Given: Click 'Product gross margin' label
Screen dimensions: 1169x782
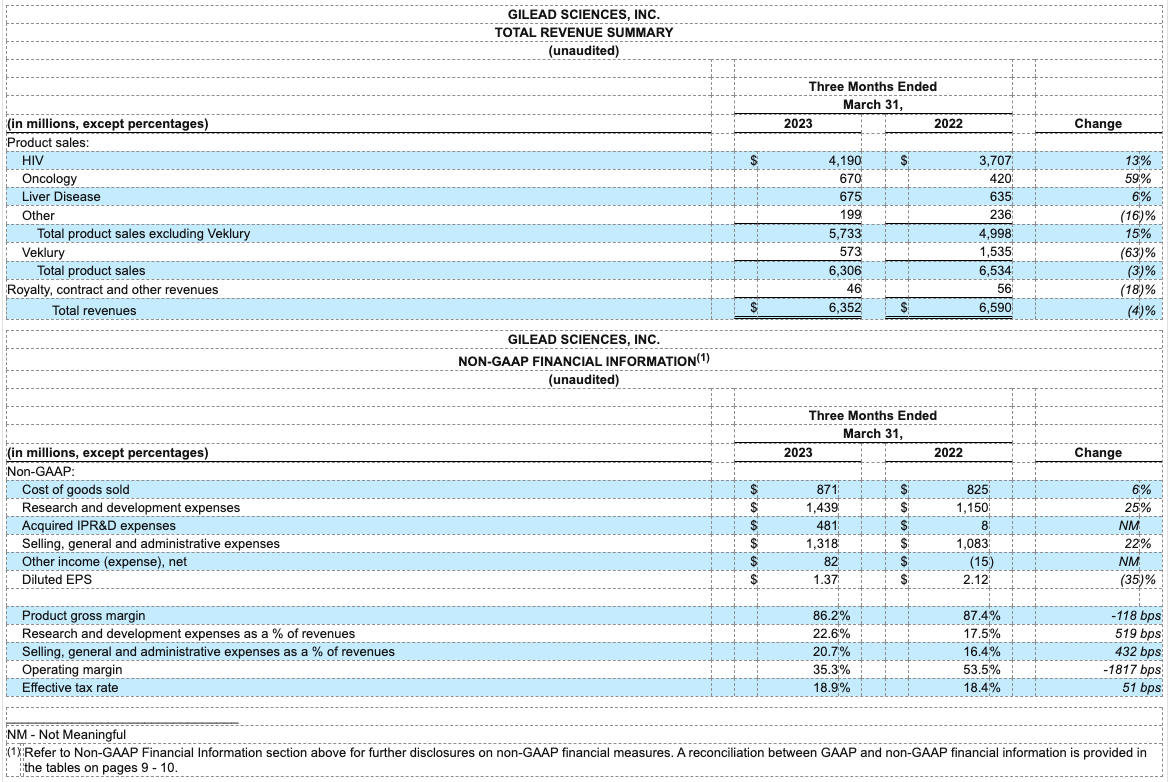Looking at the screenshot, I should [x=84, y=616].
